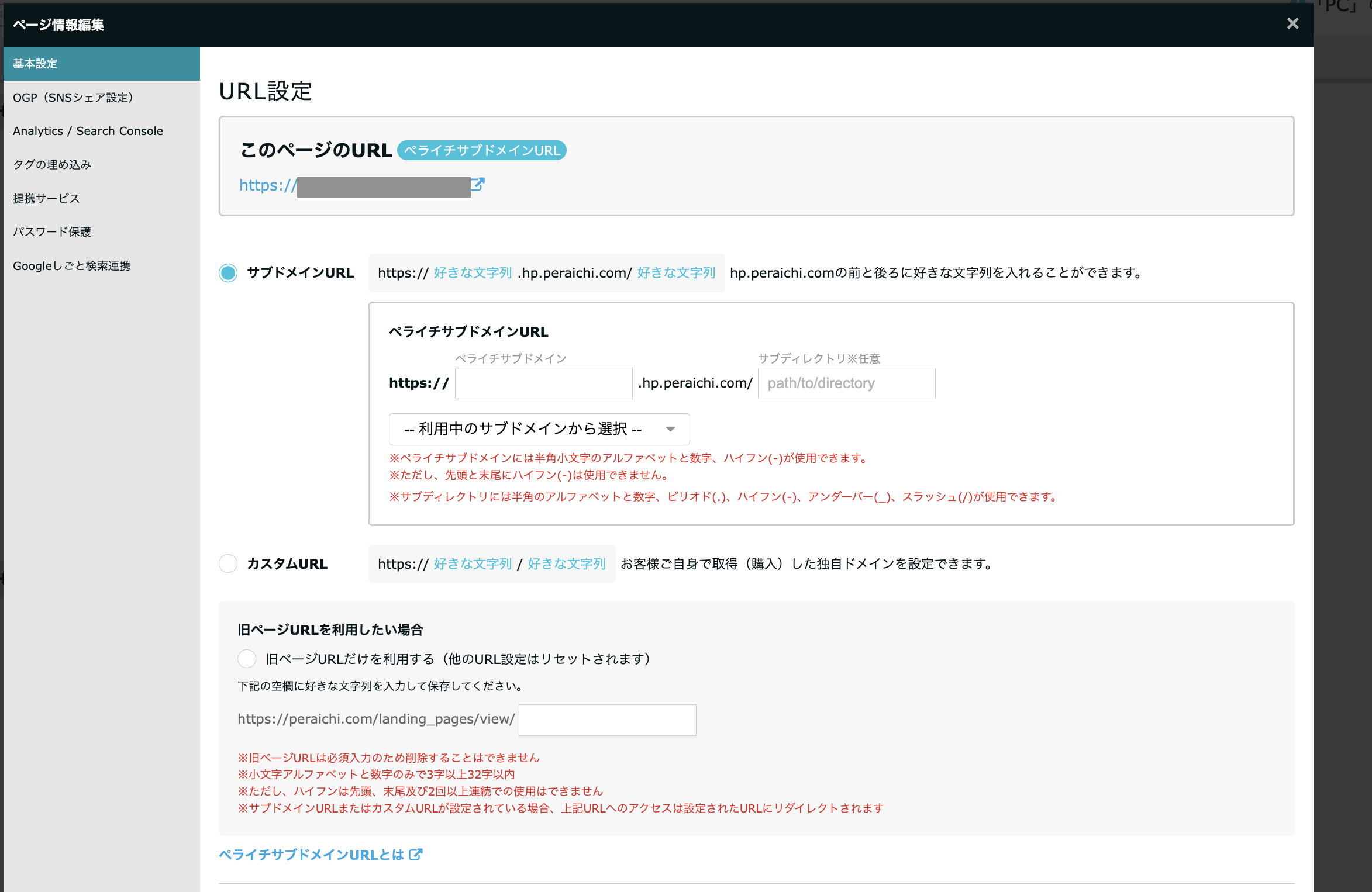Click ペライチサブドメインURL badge label
Screen dimensions: 1372x892
tap(482, 150)
